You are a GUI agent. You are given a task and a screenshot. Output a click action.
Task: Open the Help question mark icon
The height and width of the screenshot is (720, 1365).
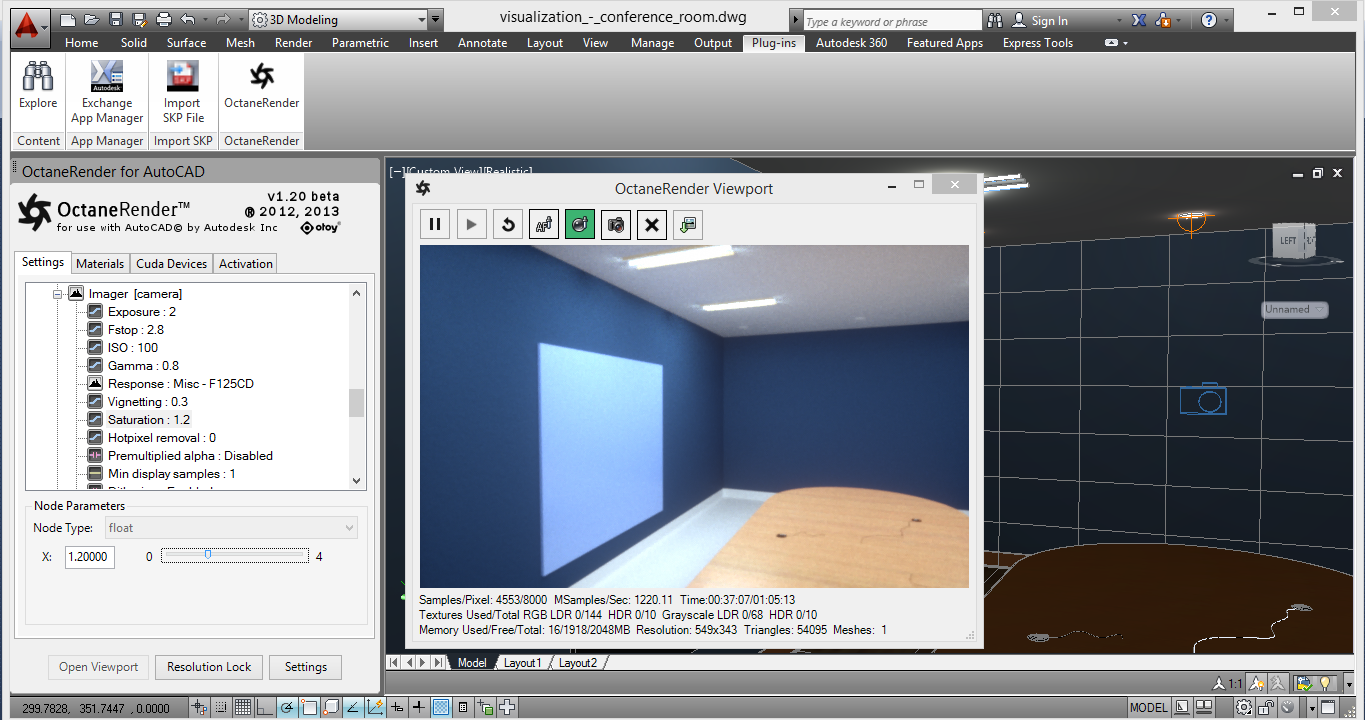click(x=1209, y=20)
